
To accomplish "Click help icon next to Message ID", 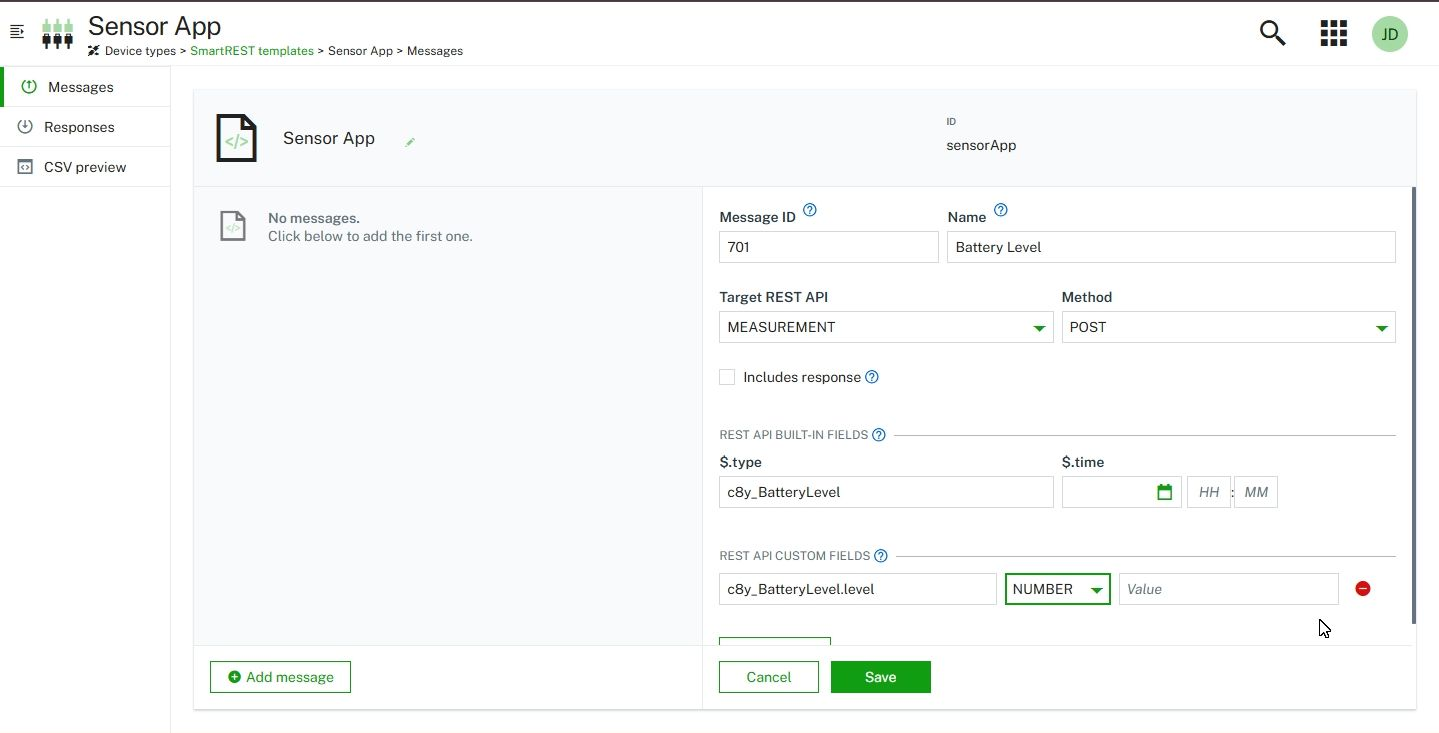I will point(810,210).
